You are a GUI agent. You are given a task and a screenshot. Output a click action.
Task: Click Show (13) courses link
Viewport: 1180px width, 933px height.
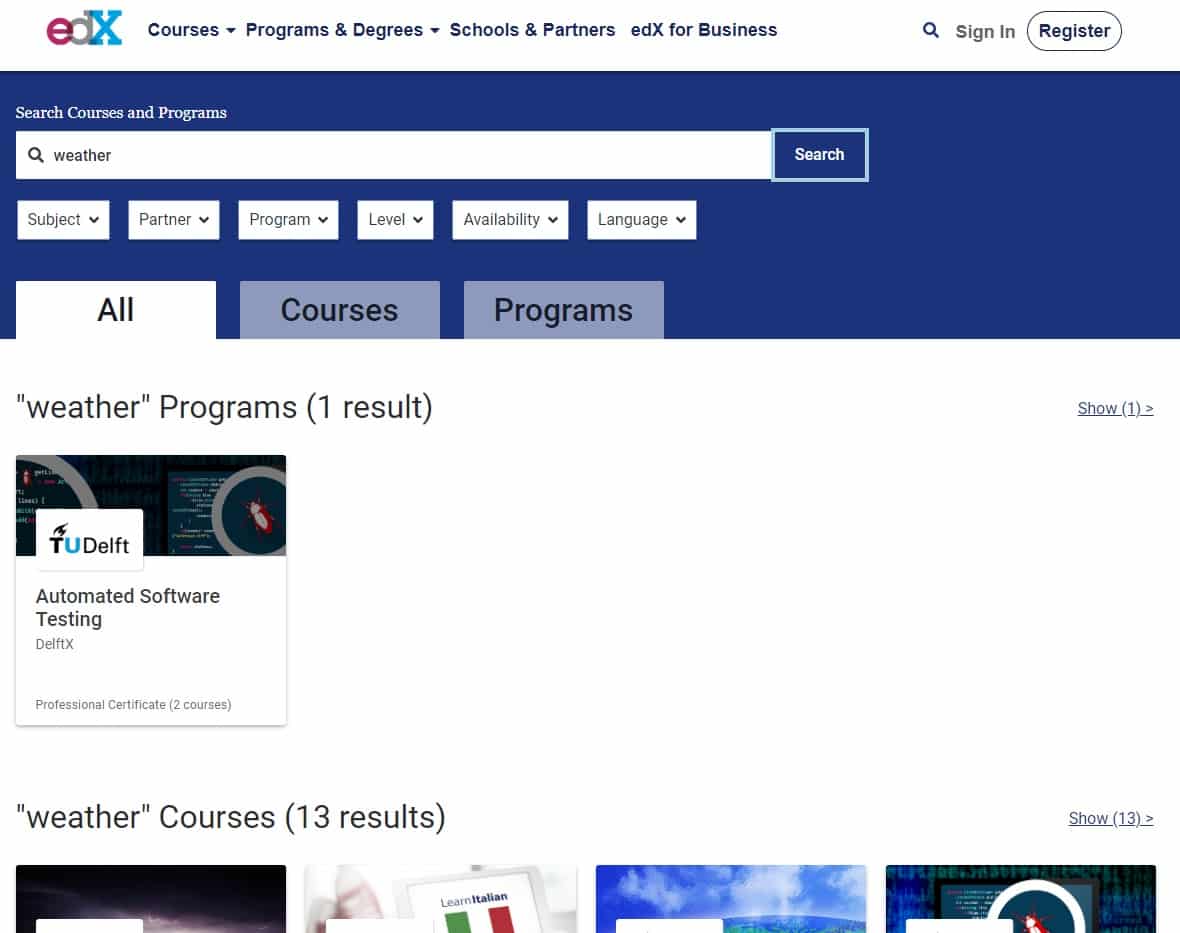point(1111,819)
